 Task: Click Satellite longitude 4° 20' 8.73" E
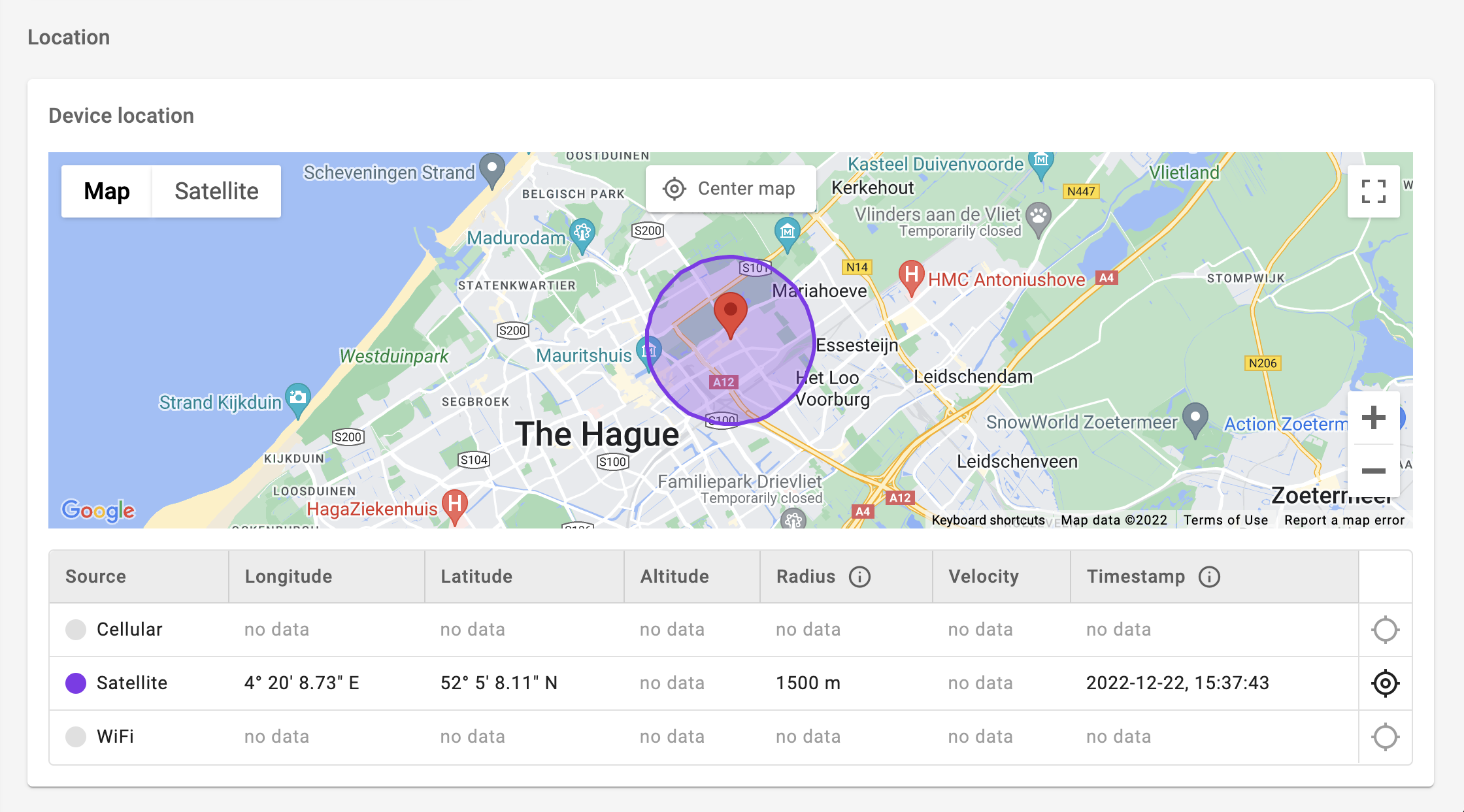pyautogui.click(x=301, y=683)
